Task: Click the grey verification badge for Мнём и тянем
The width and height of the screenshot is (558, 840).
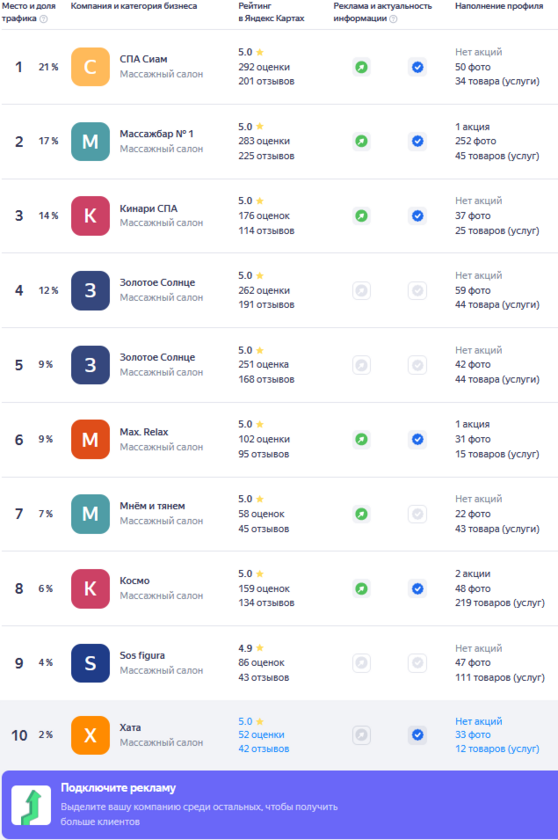Action: pyautogui.click(x=417, y=514)
